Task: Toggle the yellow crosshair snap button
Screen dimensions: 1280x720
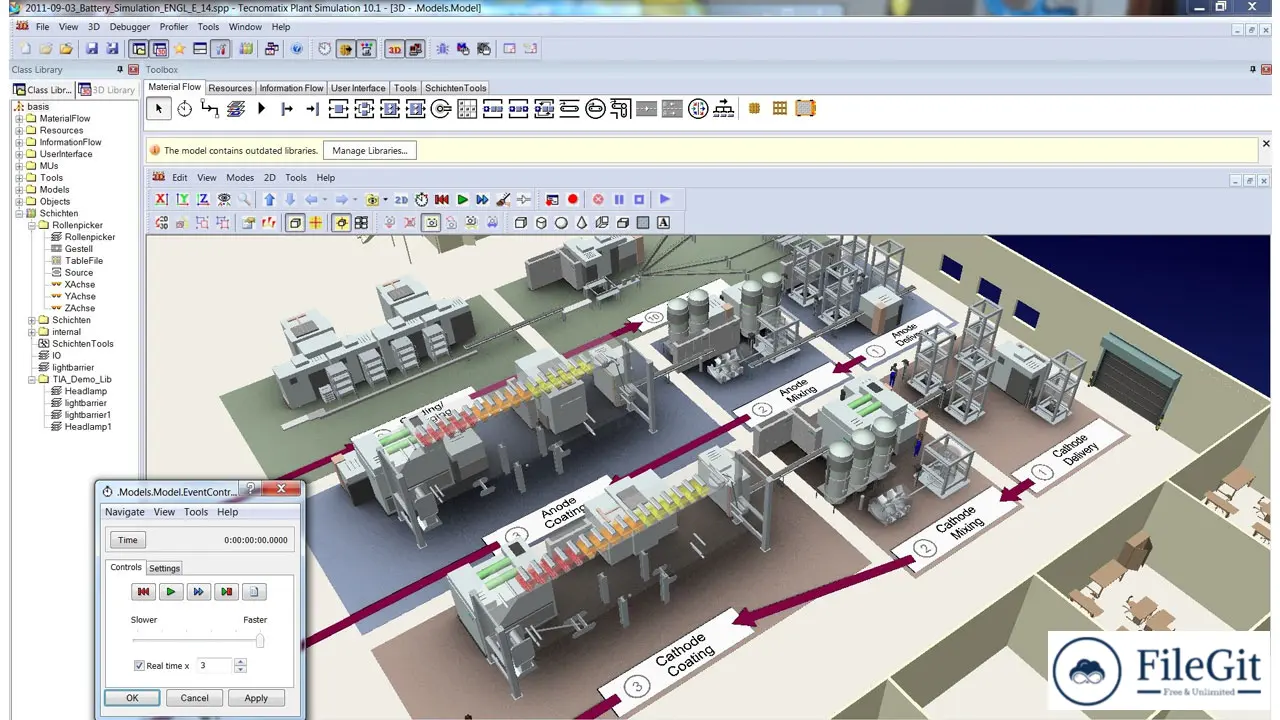Action: click(315, 223)
